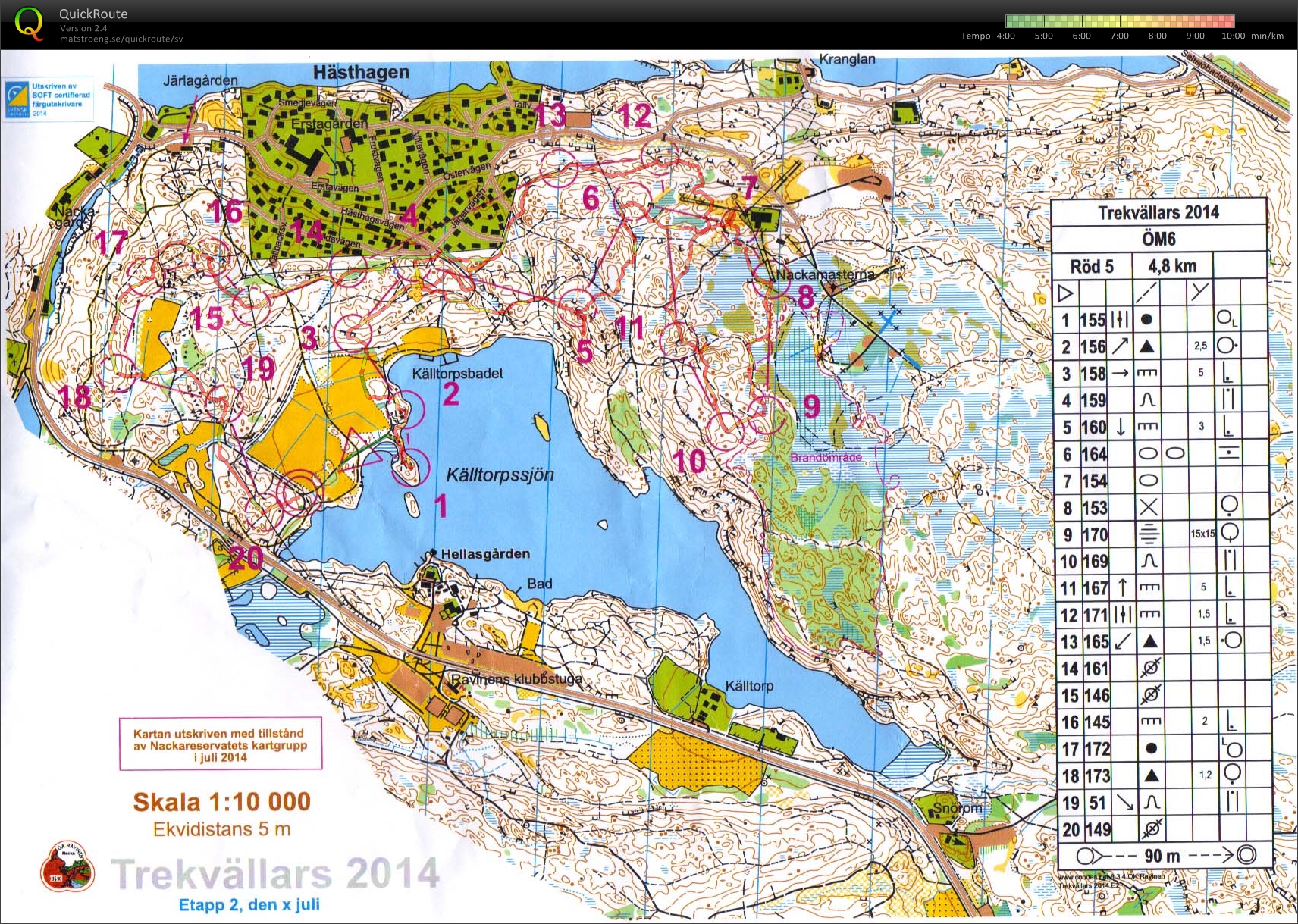Click 'Etapp 2, den x juli' text

[249, 904]
